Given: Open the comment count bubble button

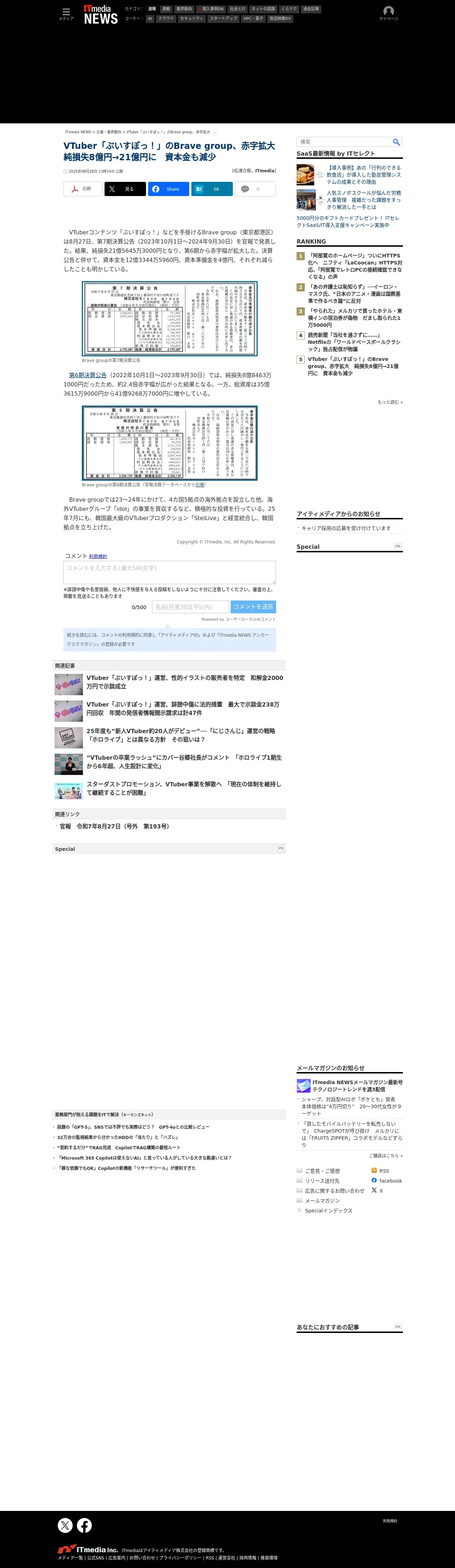Looking at the screenshot, I should (255, 189).
